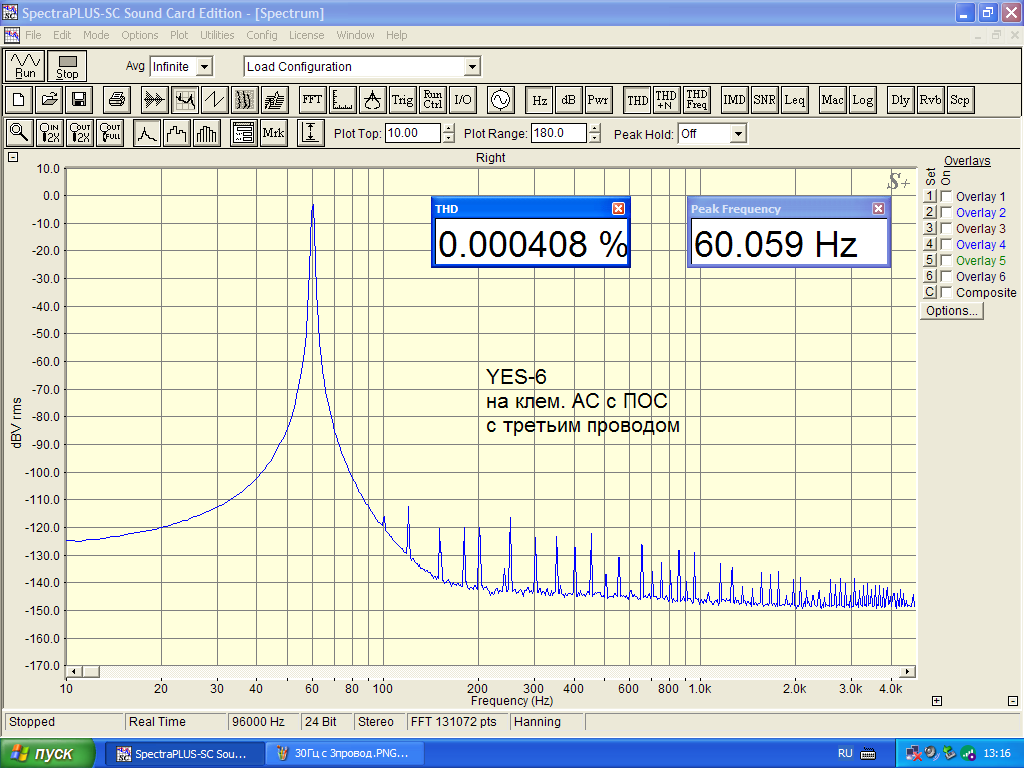Click inside the Plot Range field
The height and width of the screenshot is (768, 1024).
tap(559, 134)
